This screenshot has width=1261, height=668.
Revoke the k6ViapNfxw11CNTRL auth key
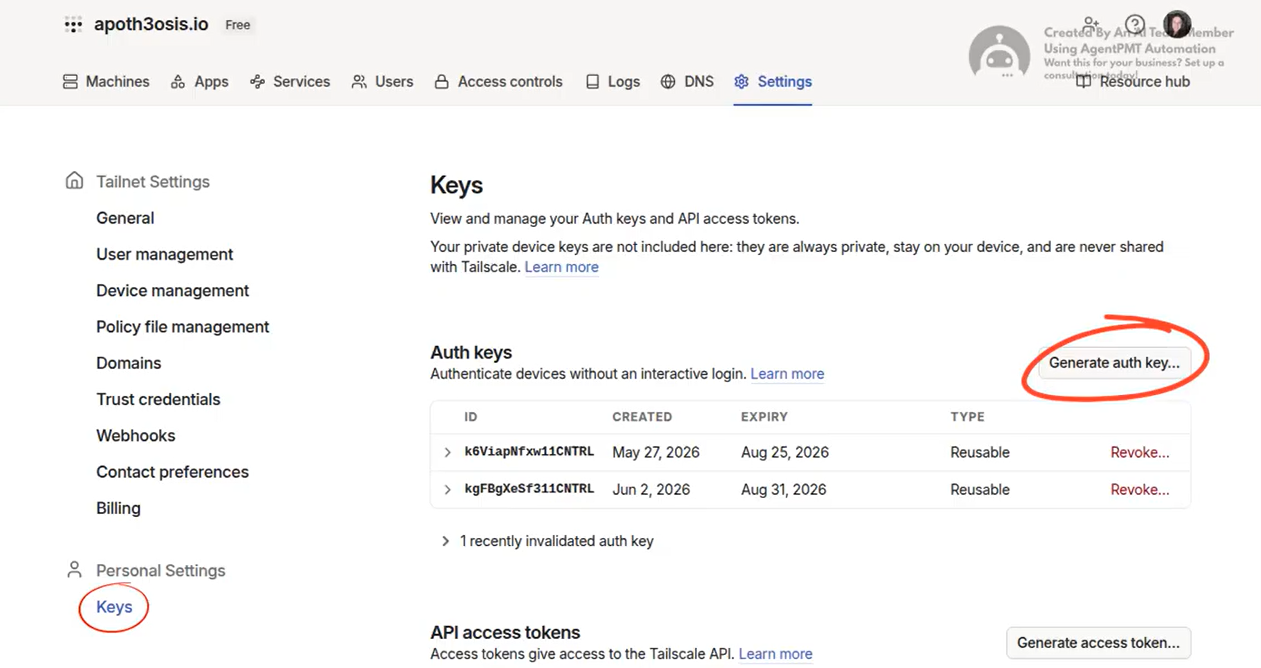pyautogui.click(x=1140, y=453)
